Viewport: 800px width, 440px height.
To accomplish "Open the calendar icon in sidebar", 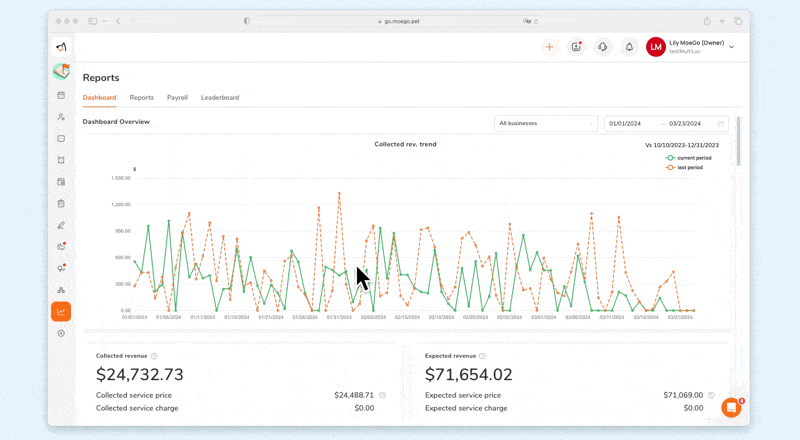I will coord(61,95).
